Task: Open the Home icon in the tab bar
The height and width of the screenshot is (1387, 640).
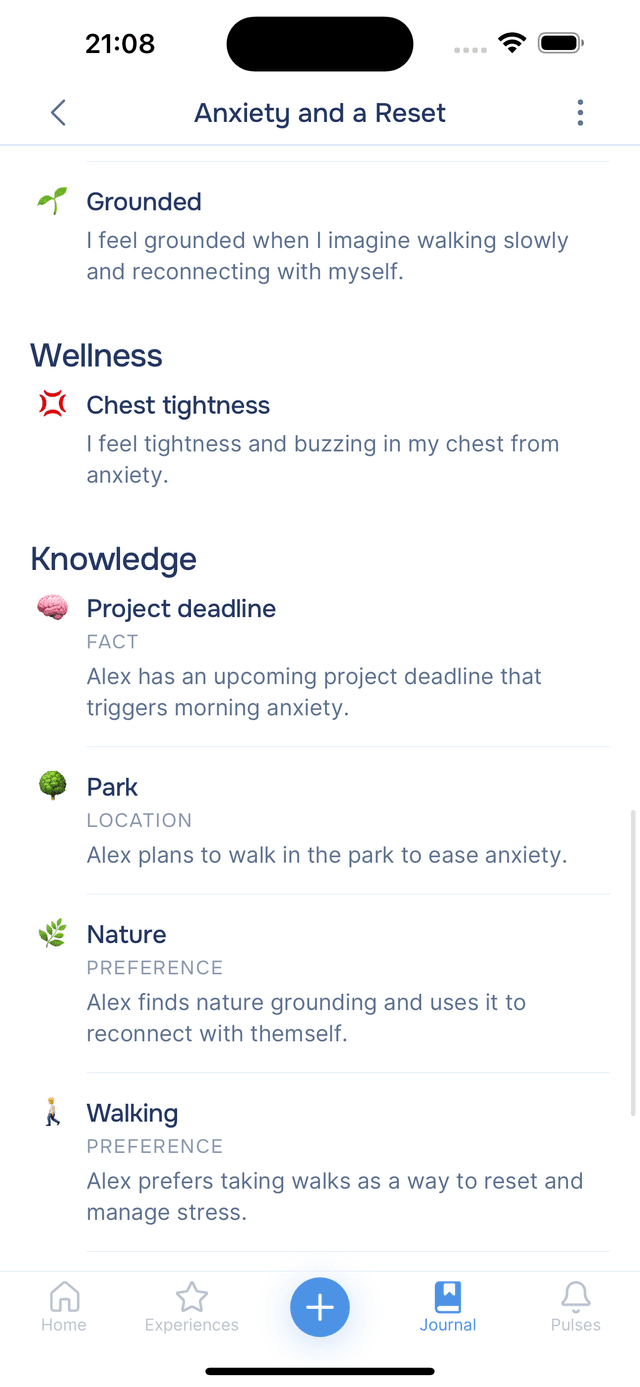Action: (x=63, y=1294)
